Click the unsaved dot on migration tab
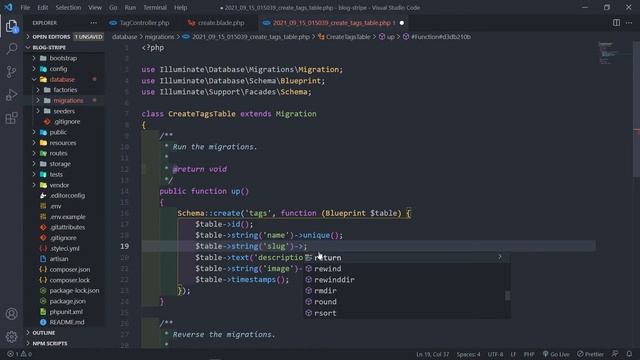The width and height of the screenshot is (640, 360). pyautogui.click(x=402, y=23)
